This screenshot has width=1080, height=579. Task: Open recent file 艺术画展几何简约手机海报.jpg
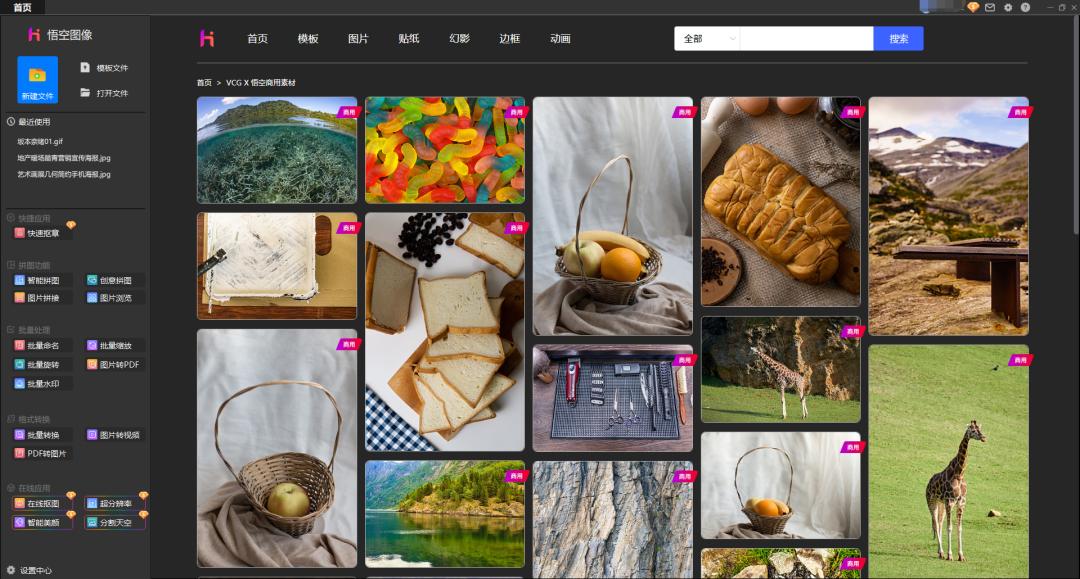[63, 174]
